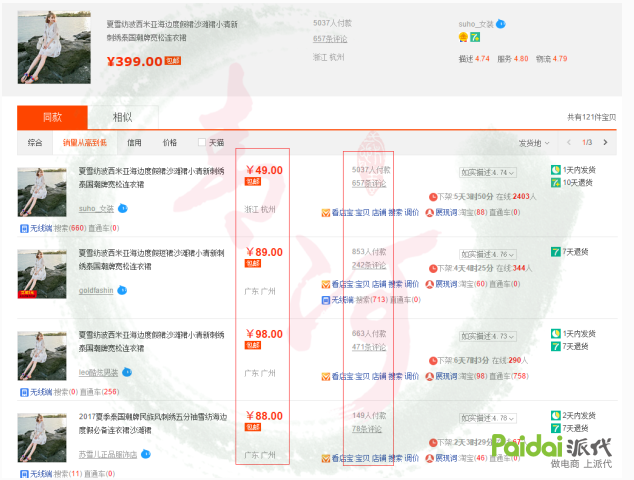Click 无线端 icon with 直通车(256)
This screenshot has height=480, width=634.
point(24,392)
